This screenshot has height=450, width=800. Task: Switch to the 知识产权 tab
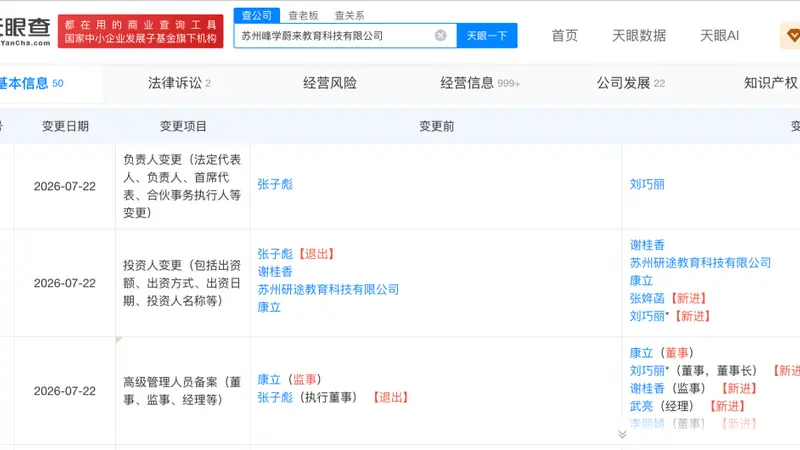coord(771,83)
